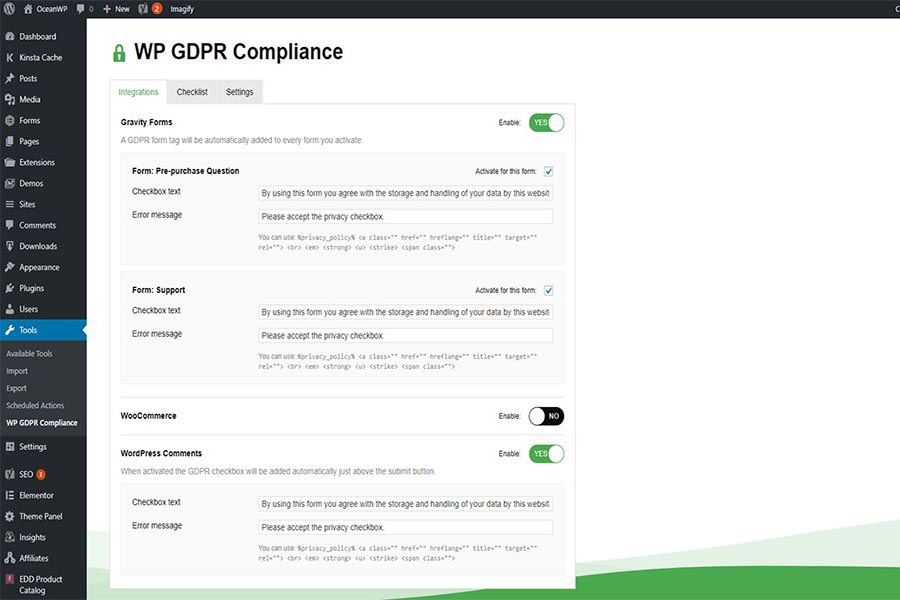Click the Extensions sidebar icon
The height and width of the screenshot is (600, 900).
point(10,162)
